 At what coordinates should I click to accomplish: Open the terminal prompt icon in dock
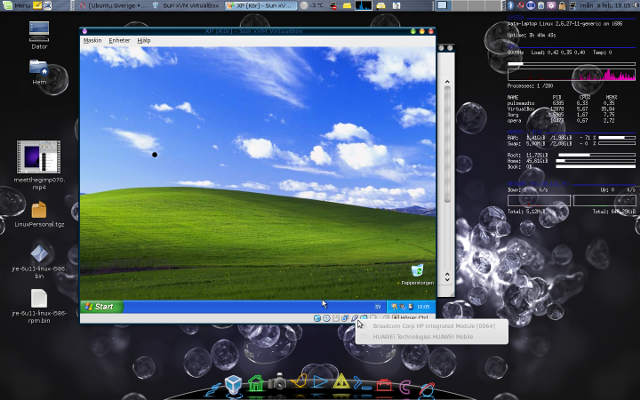click(362, 383)
